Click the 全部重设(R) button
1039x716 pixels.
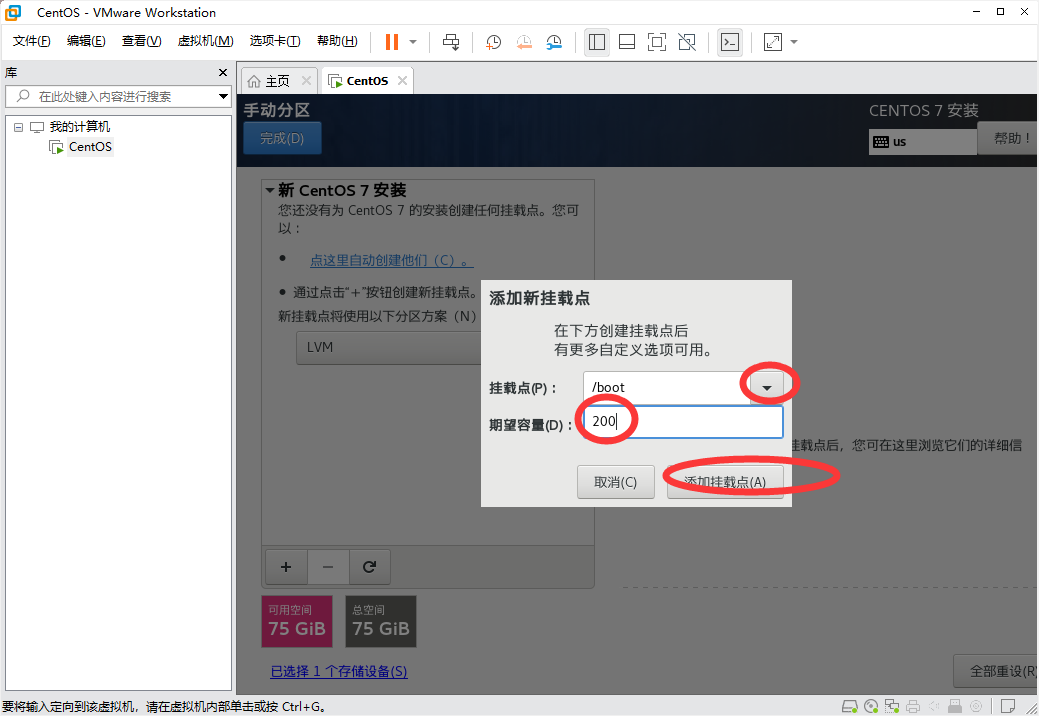click(x=997, y=671)
